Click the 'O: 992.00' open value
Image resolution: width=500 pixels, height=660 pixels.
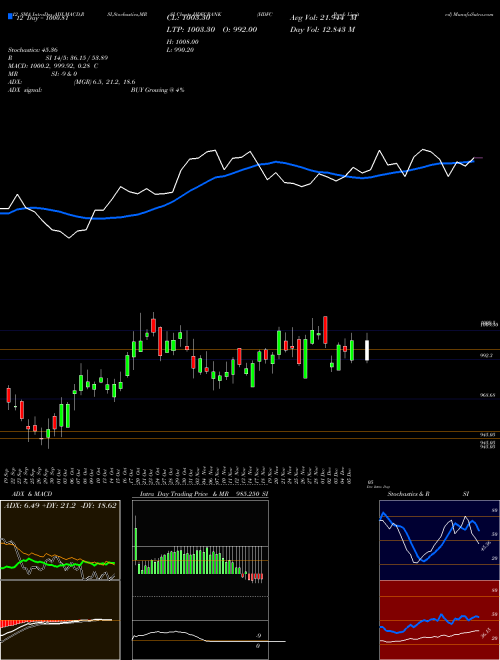(x=239, y=29)
